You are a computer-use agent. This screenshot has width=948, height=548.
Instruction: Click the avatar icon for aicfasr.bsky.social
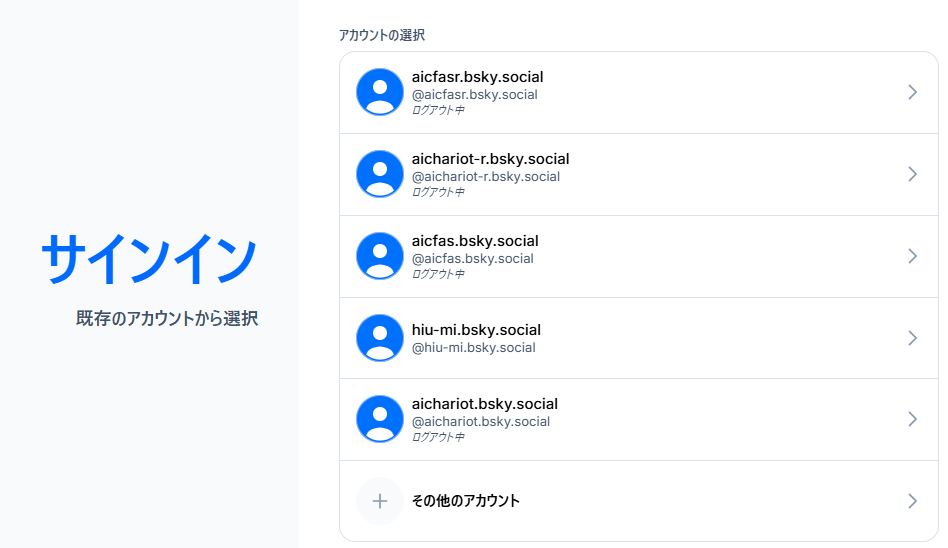point(380,92)
